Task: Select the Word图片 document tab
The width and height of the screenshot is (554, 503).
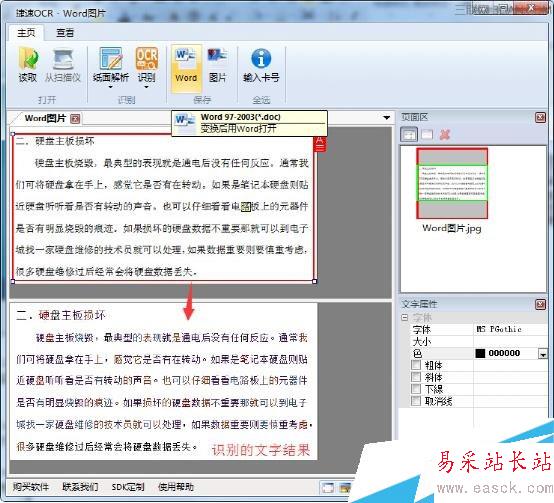Action: click(x=45, y=118)
